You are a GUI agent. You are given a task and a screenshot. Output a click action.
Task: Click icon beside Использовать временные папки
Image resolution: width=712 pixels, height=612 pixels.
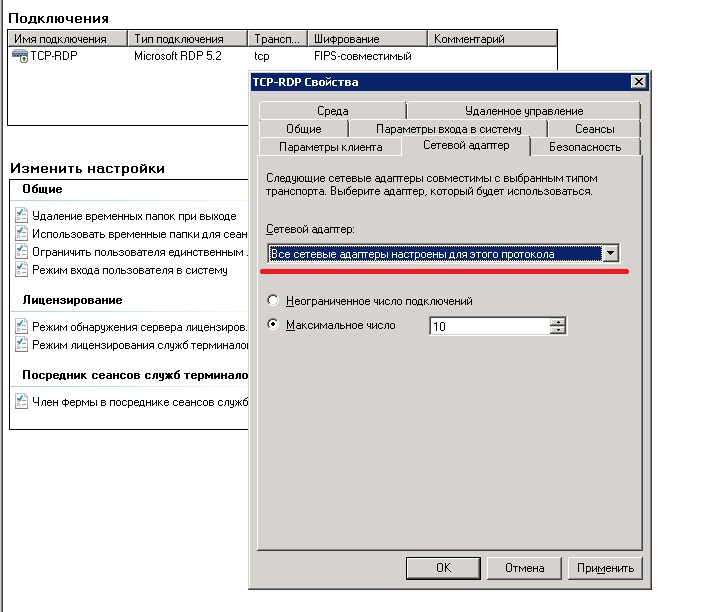click(x=21, y=233)
